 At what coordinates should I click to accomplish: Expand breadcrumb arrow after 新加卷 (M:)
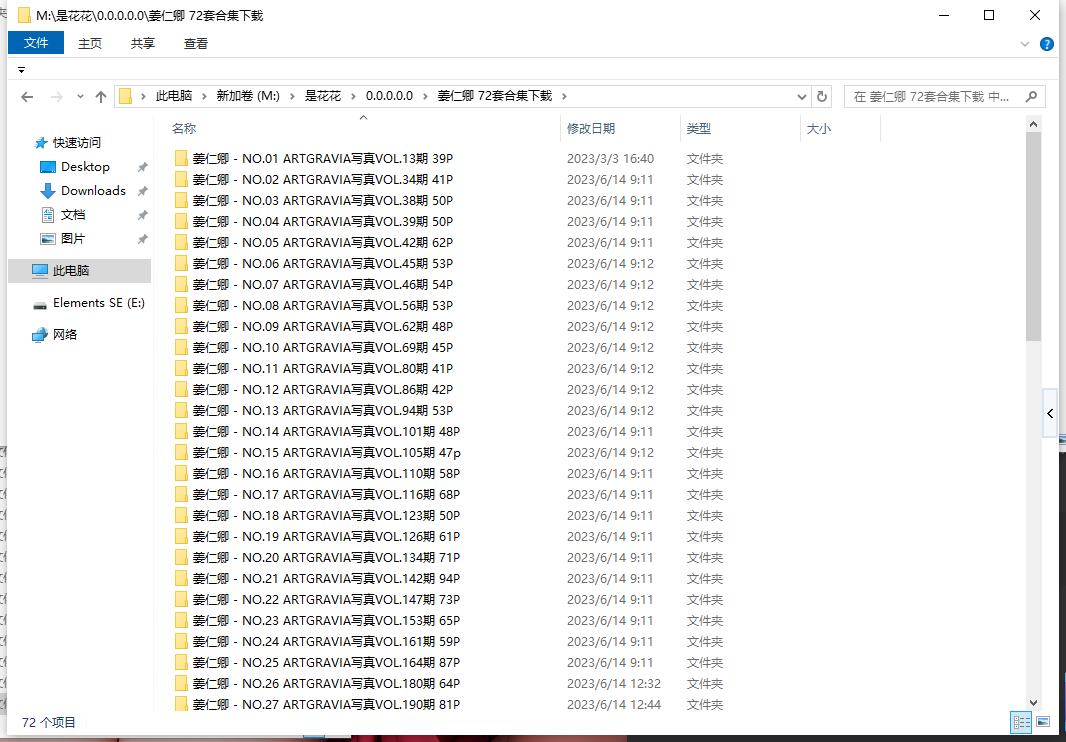(x=292, y=97)
